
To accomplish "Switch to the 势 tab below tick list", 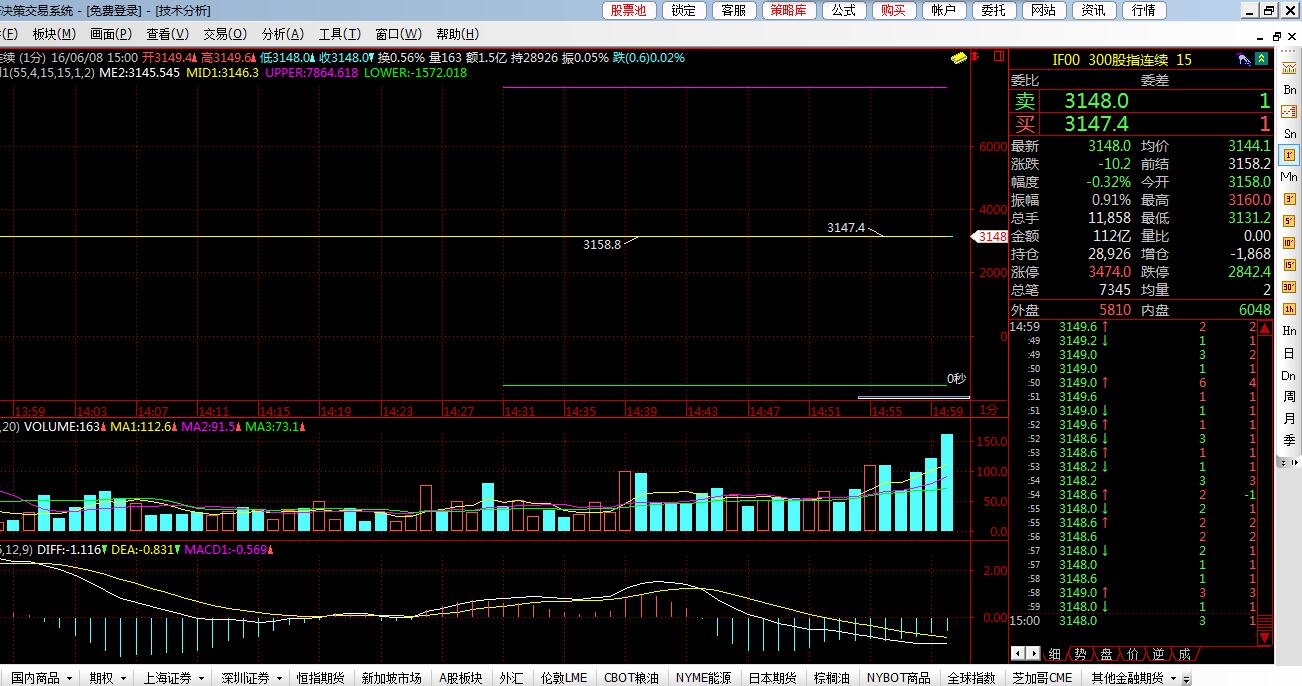I will (x=1080, y=654).
